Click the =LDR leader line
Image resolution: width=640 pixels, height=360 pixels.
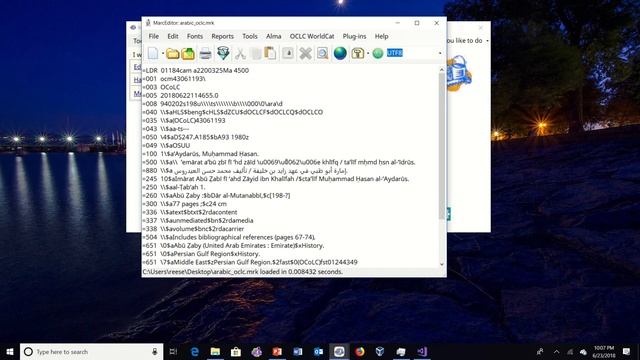point(196,70)
